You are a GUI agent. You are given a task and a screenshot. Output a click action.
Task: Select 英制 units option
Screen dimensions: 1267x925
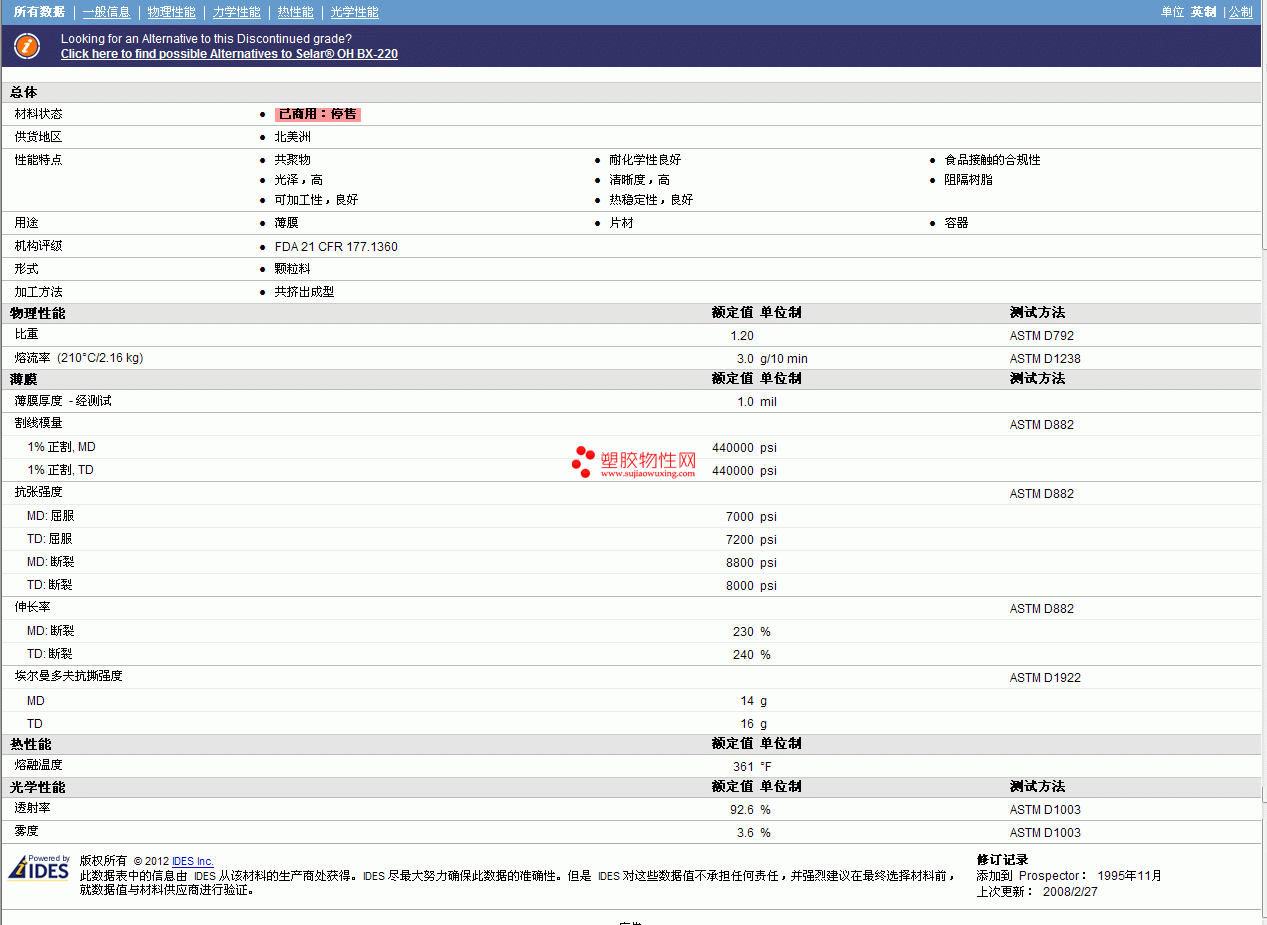coord(1203,12)
